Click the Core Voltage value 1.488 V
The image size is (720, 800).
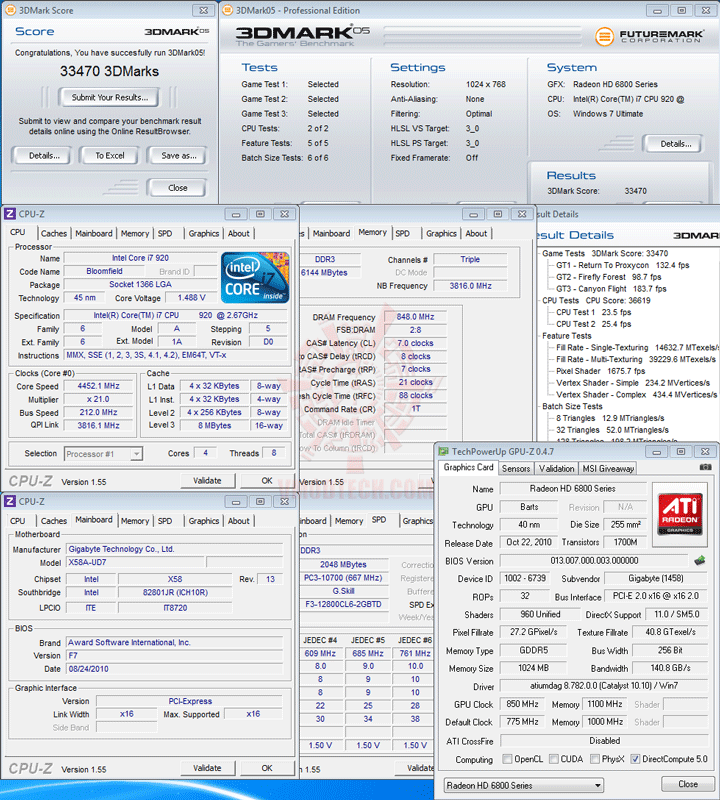tap(191, 297)
